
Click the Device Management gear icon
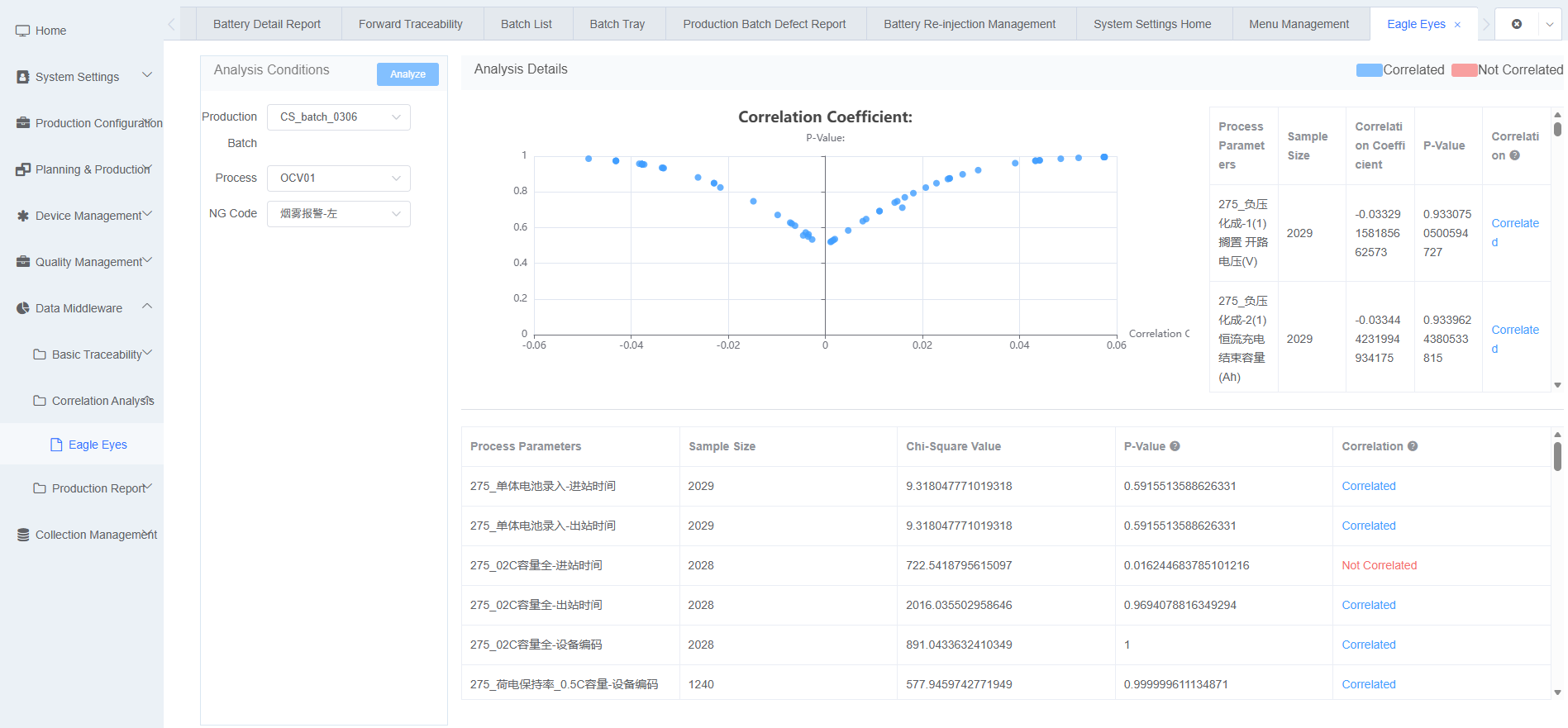[x=23, y=216]
